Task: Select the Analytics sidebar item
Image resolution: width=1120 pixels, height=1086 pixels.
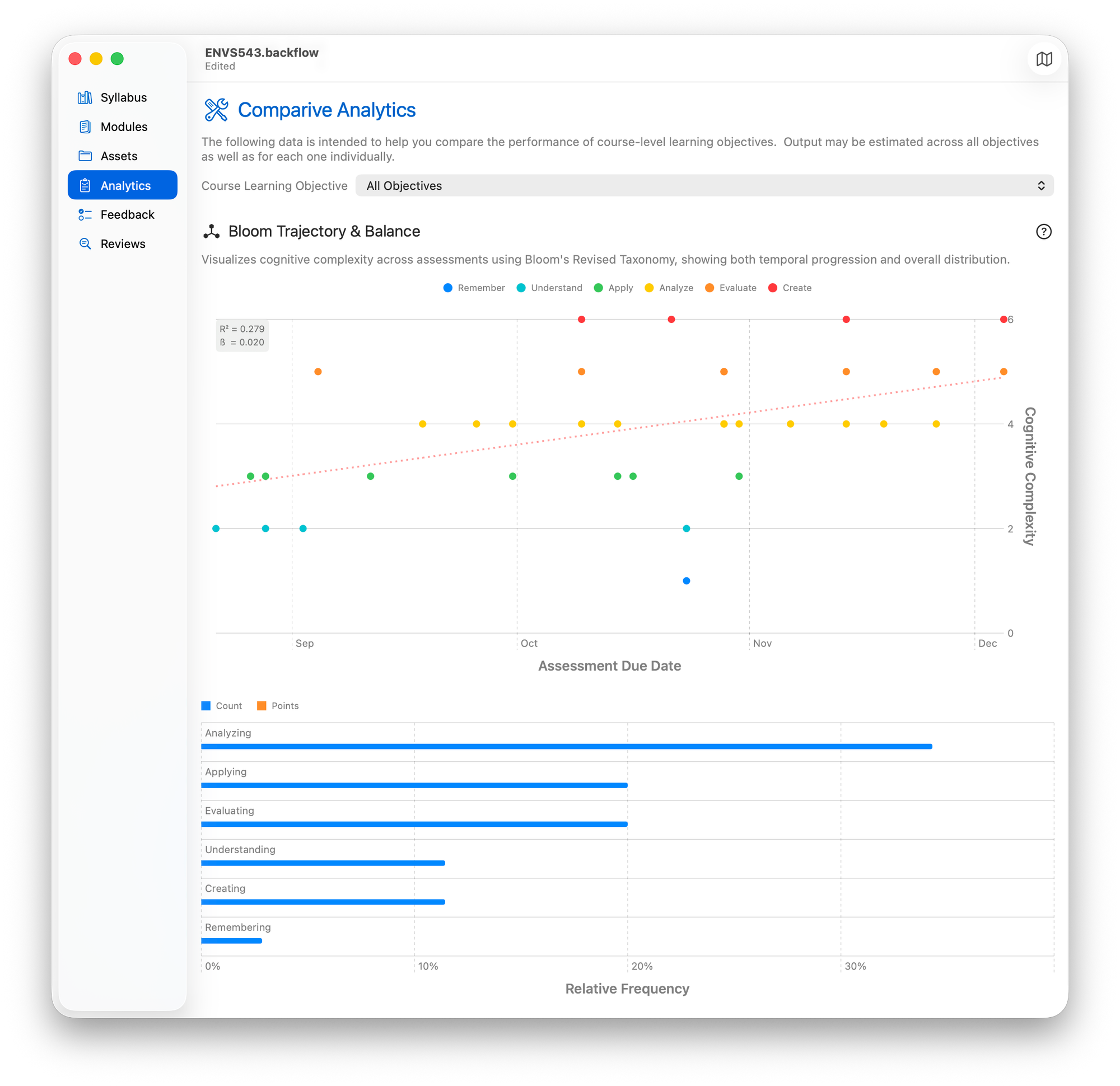Action: point(122,185)
